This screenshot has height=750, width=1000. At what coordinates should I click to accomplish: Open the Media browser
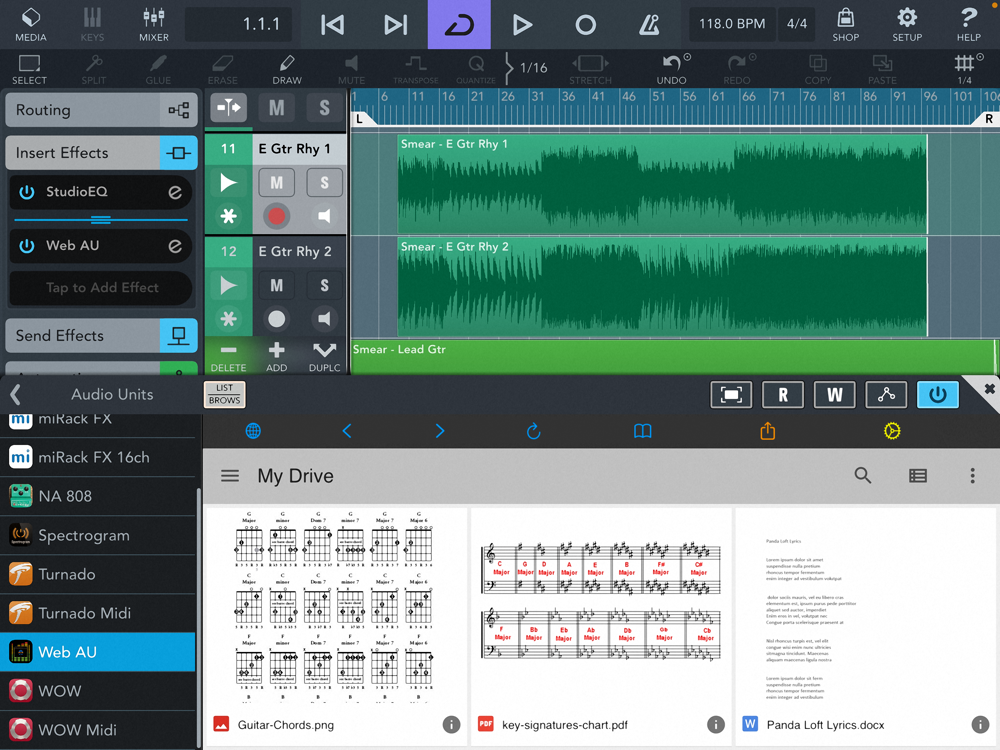click(x=30, y=25)
